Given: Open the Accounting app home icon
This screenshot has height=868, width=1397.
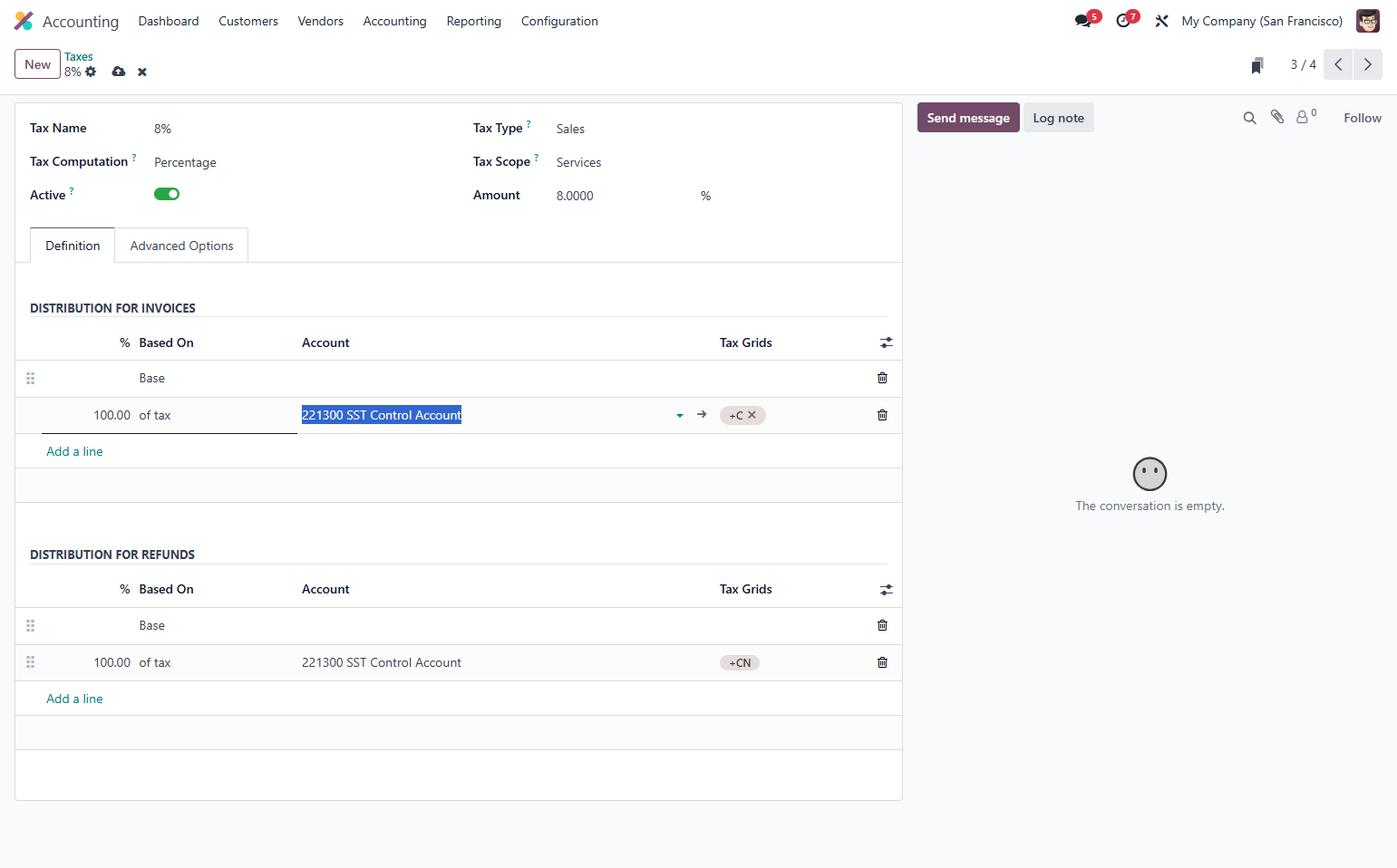Looking at the screenshot, I should [24, 21].
